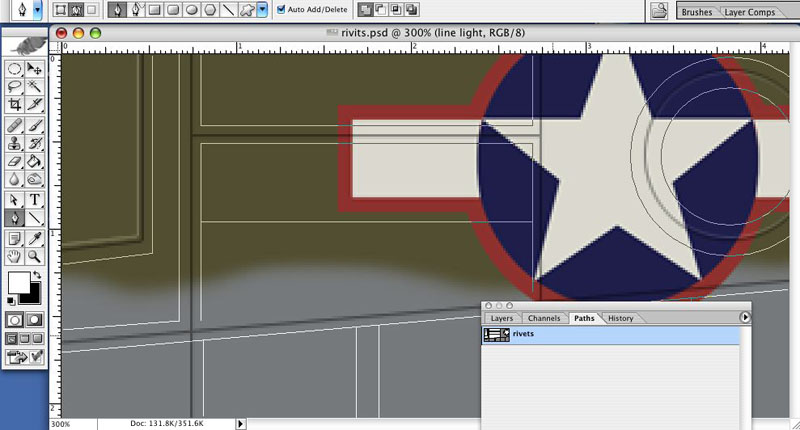Pick Rectangle shape tool in options bar
This screenshot has height=430, width=800.
(x=155, y=9)
